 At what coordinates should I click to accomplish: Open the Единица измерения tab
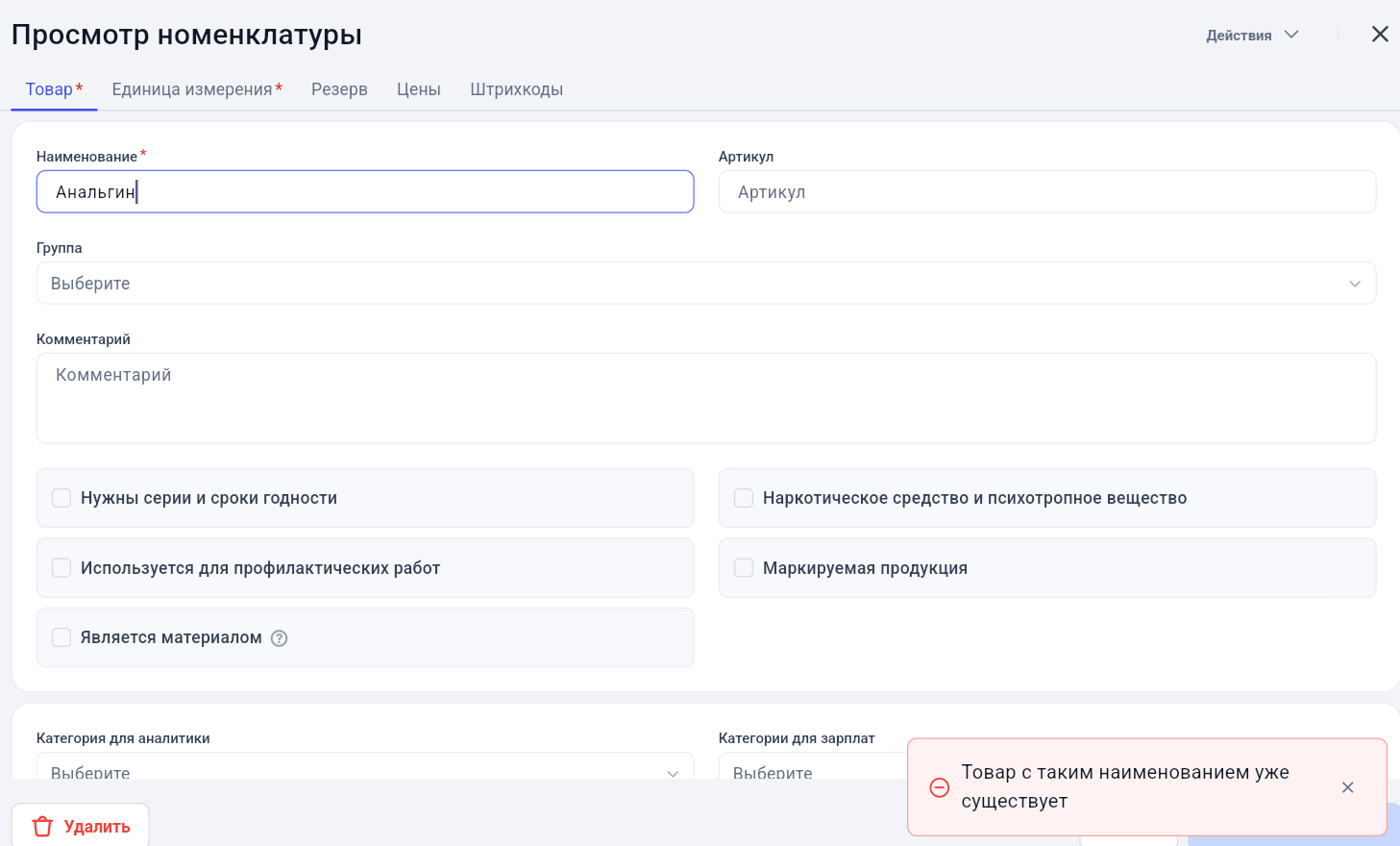pos(197,89)
